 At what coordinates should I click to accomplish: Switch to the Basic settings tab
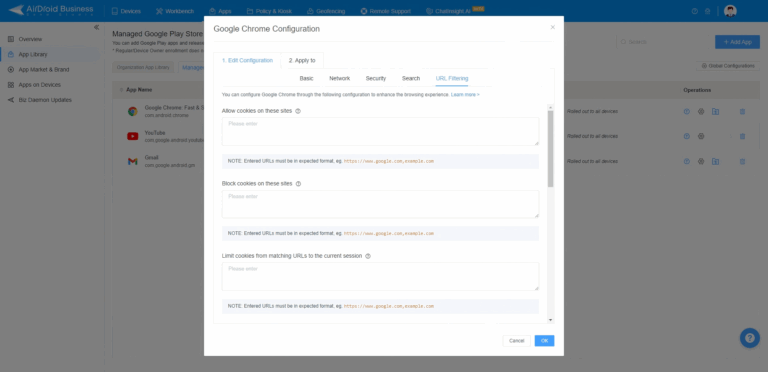click(307, 78)
